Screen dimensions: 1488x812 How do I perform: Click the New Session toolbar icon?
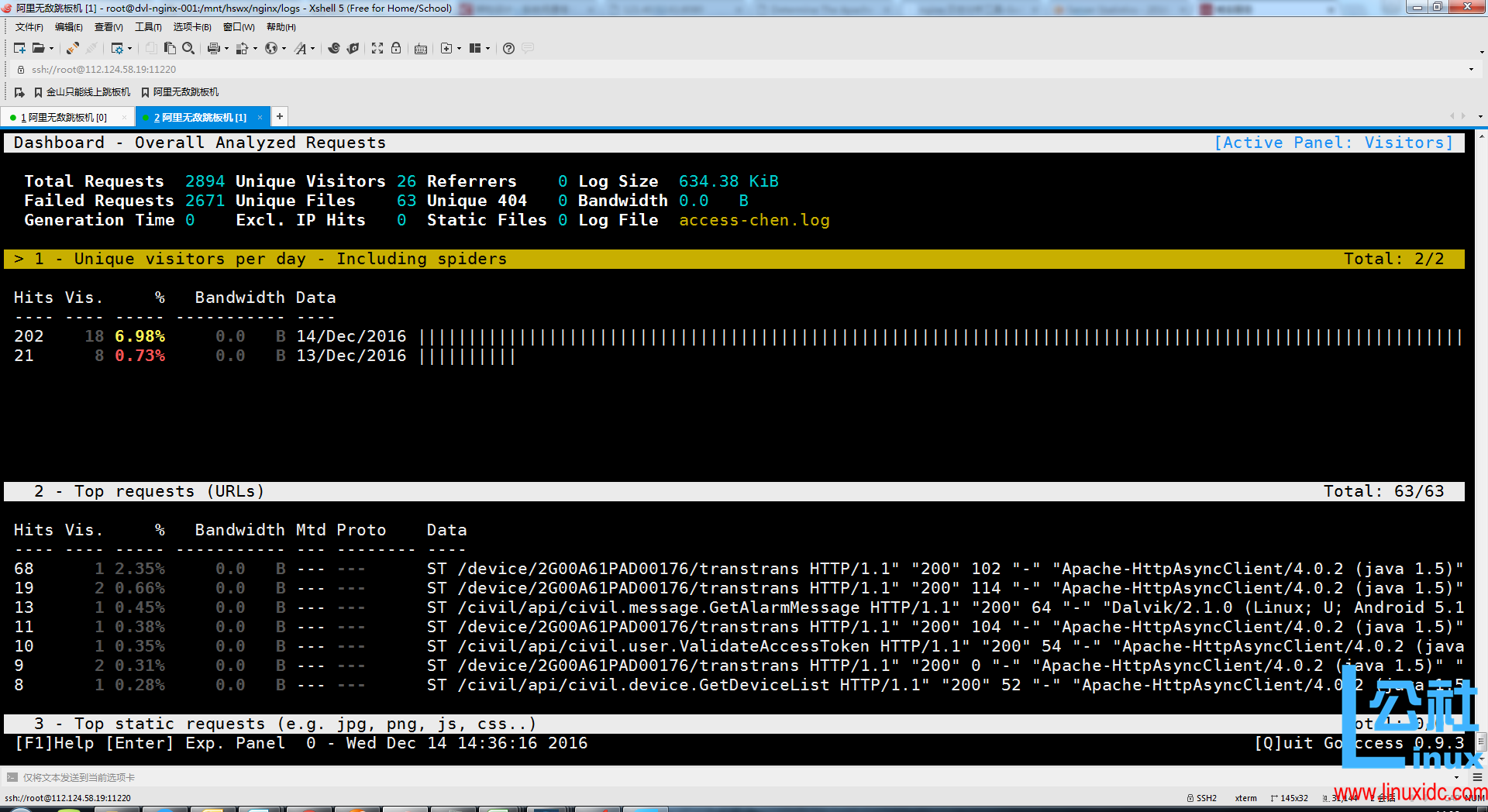click(19, 48)
